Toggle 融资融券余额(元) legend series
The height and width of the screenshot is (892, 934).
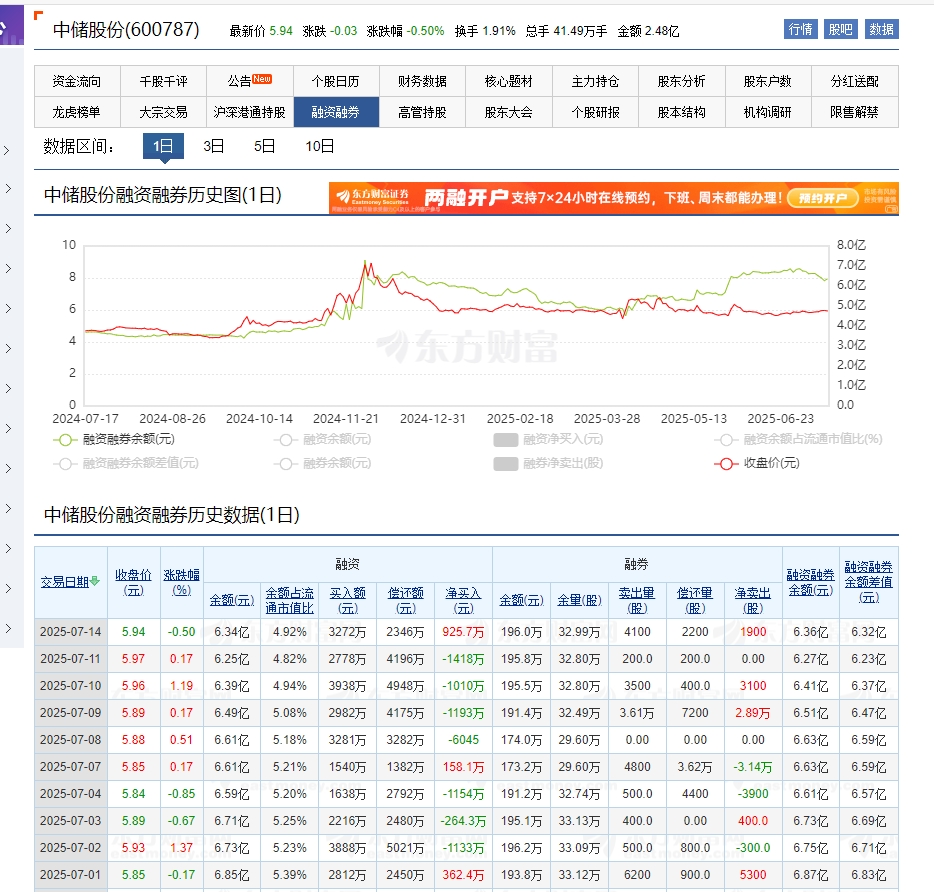[x=114, y=440]
